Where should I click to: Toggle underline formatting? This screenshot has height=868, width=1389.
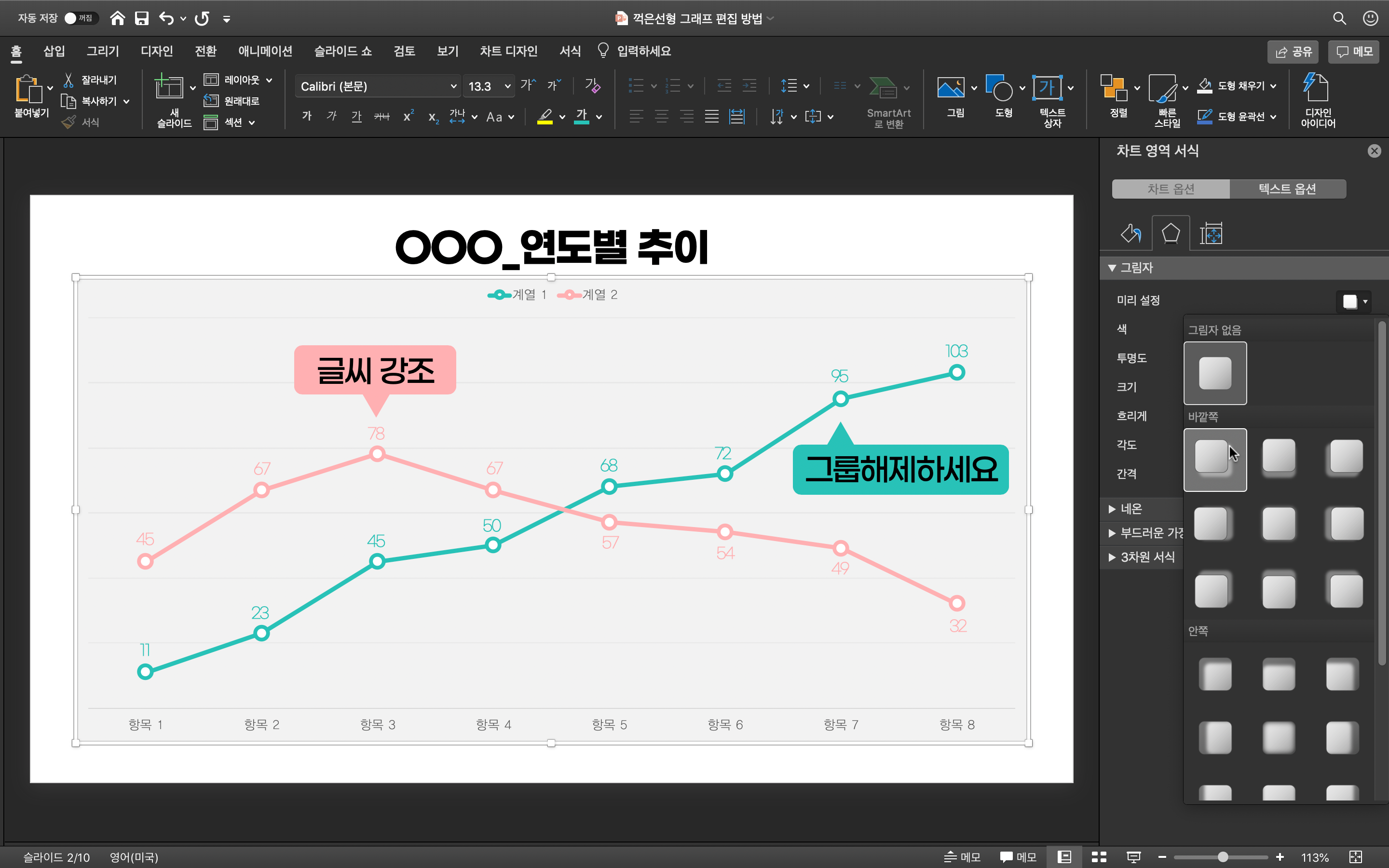[356, 117]
